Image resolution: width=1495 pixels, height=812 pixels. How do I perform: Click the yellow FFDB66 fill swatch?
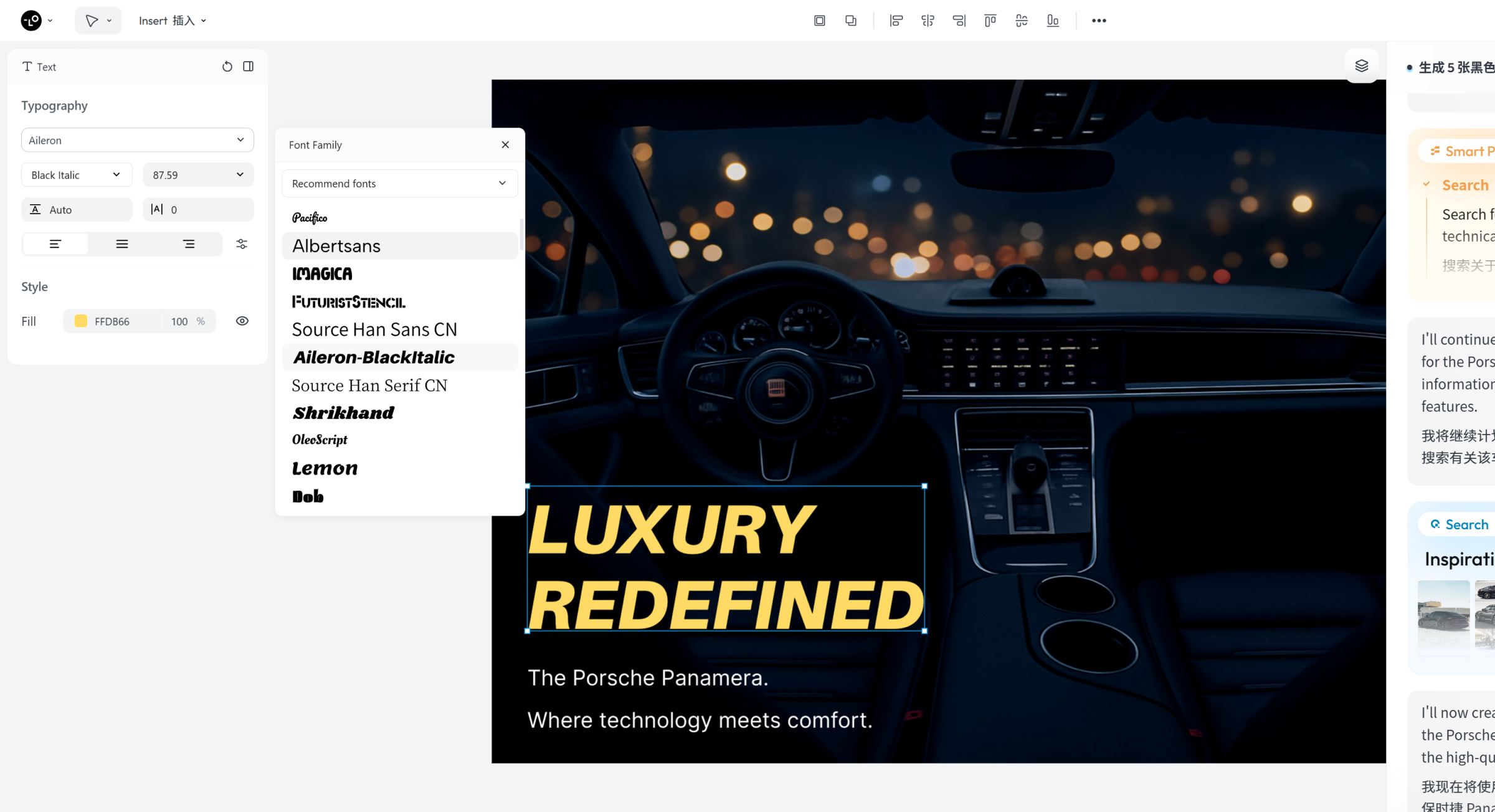pos(81,321)
